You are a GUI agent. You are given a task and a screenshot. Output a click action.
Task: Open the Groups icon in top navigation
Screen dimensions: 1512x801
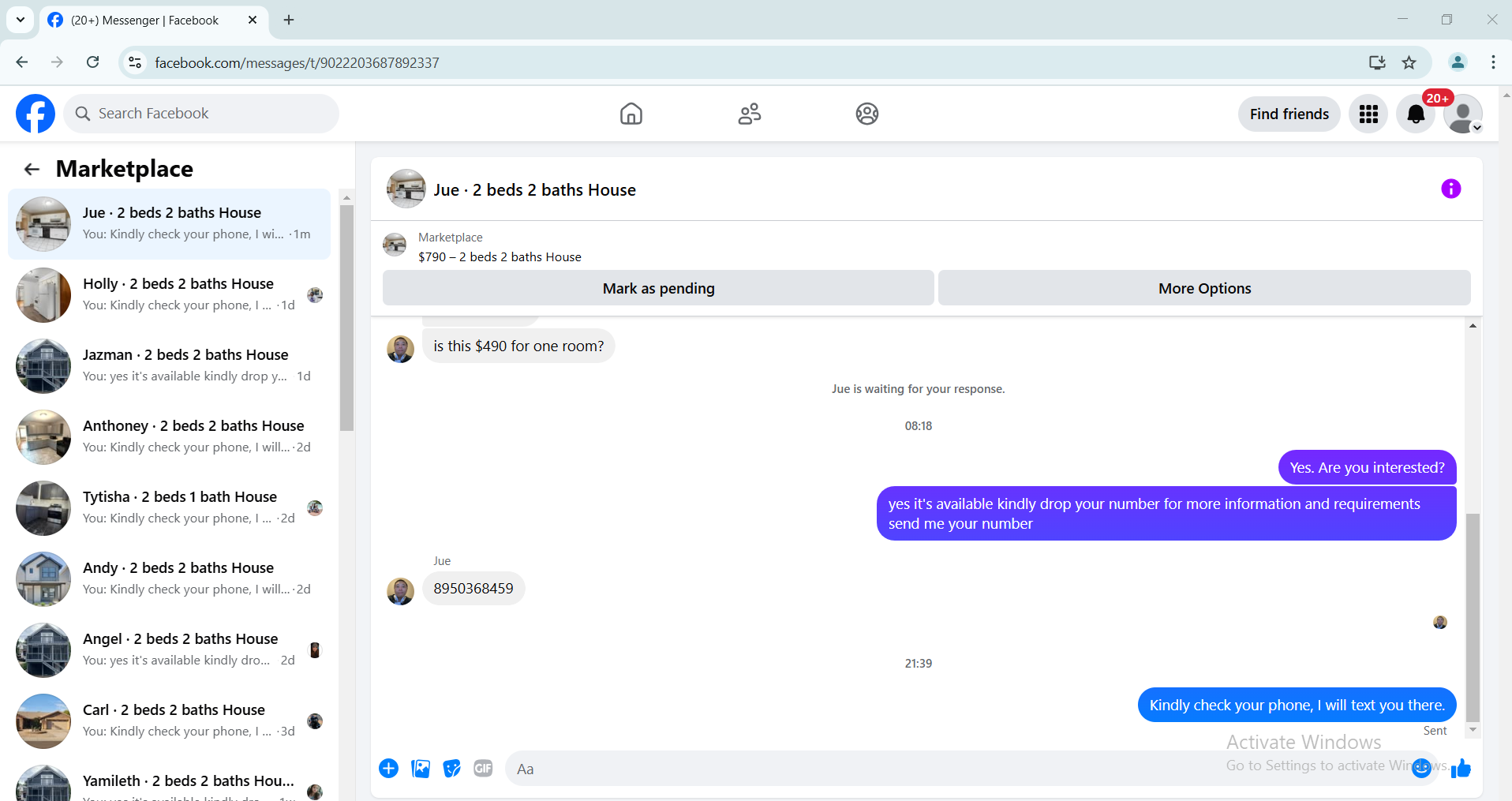click(x=867, y=114)
